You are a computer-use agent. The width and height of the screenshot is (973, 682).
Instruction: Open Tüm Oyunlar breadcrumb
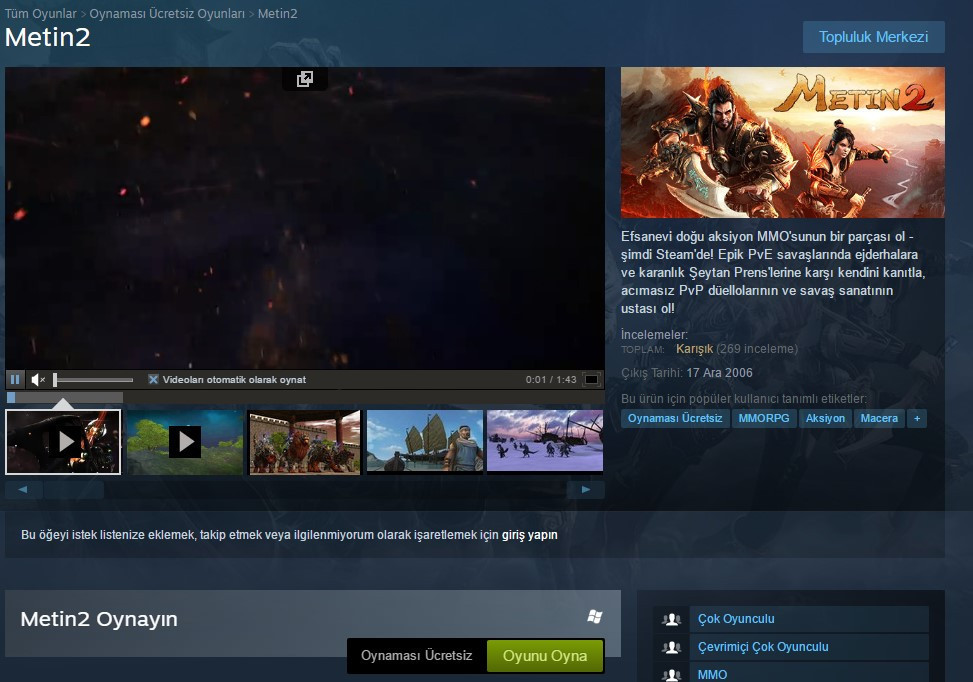41,14
